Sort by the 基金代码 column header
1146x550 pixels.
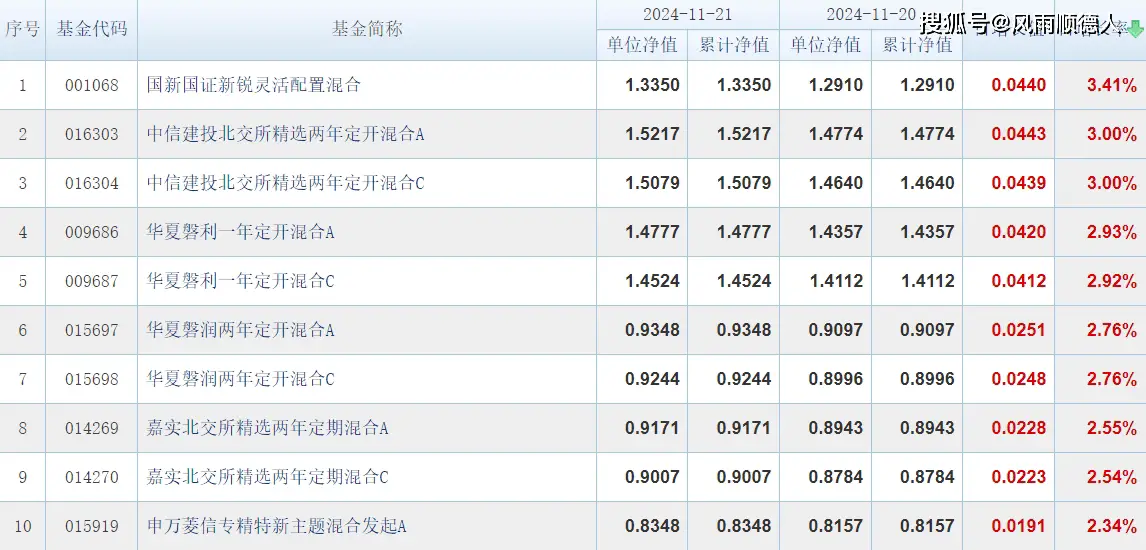click(91, 28)
